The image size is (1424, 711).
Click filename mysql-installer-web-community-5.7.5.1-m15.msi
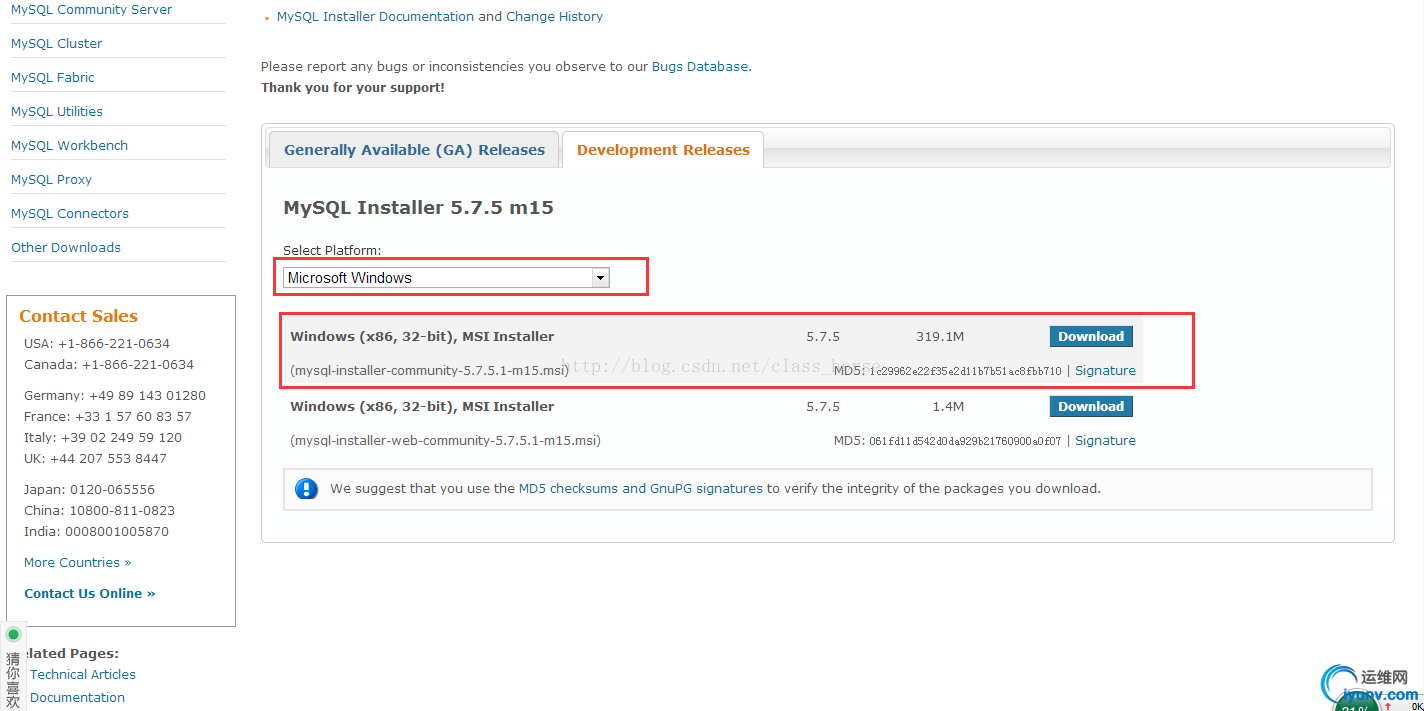[x=445, y=441]
